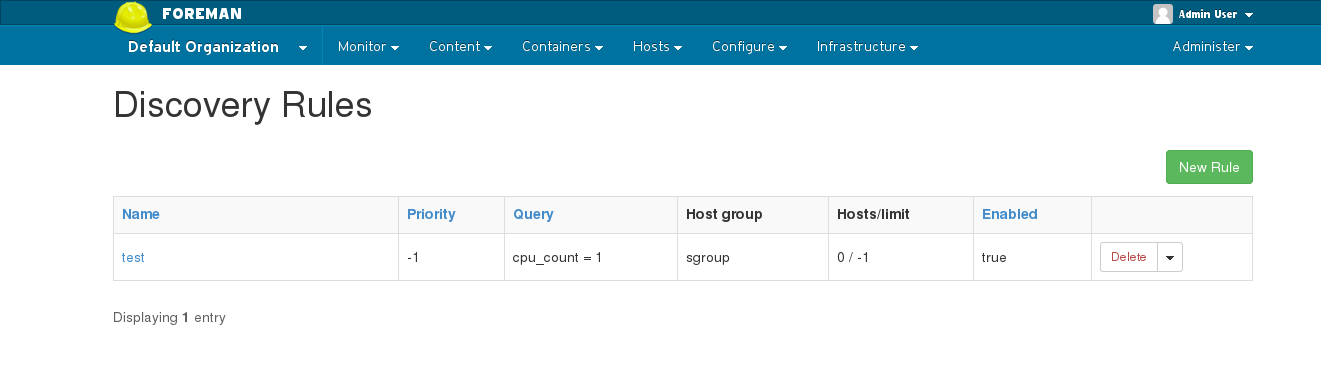
Task: Open the 'test' discovery rule link
Action: pyautogui.click(x=133, y=257)
